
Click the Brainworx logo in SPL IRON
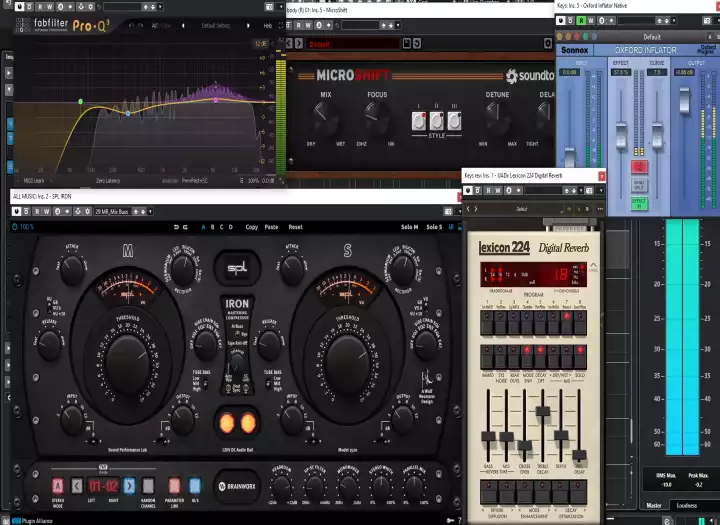pos(237,486)
